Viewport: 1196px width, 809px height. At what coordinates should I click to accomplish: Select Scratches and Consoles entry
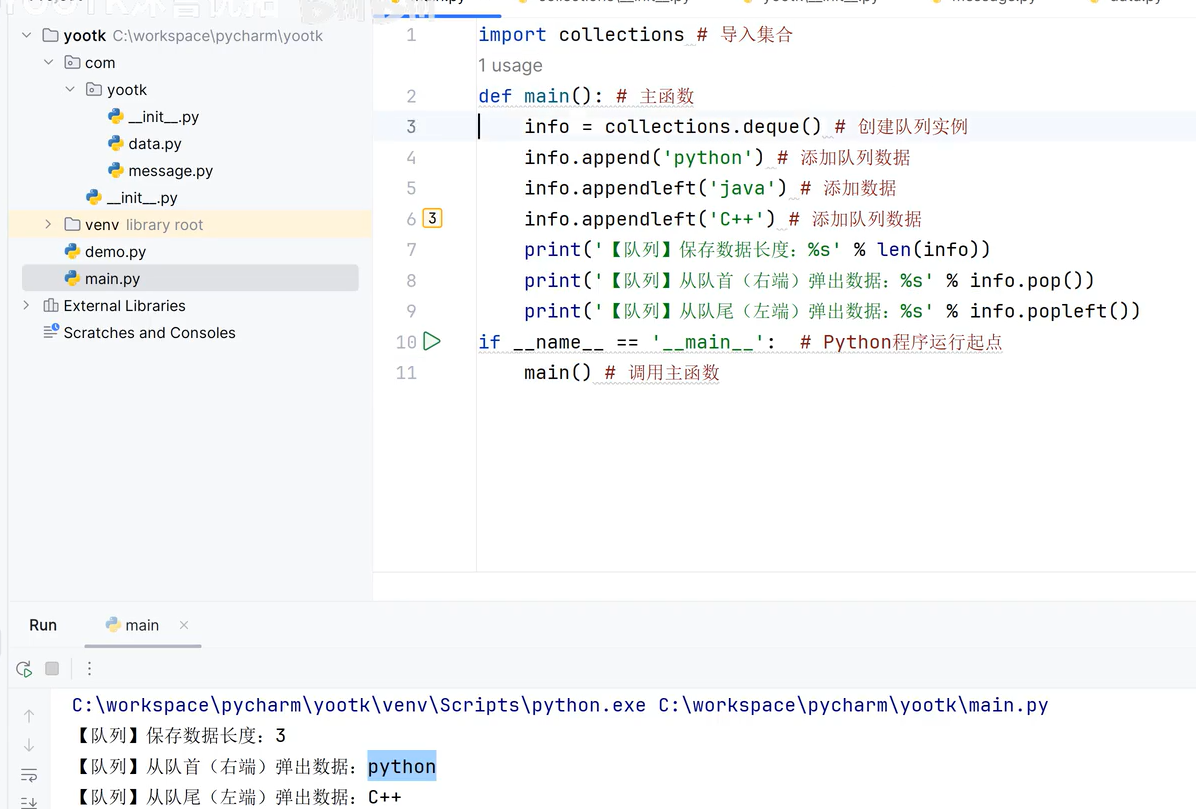tap(150, 332)
